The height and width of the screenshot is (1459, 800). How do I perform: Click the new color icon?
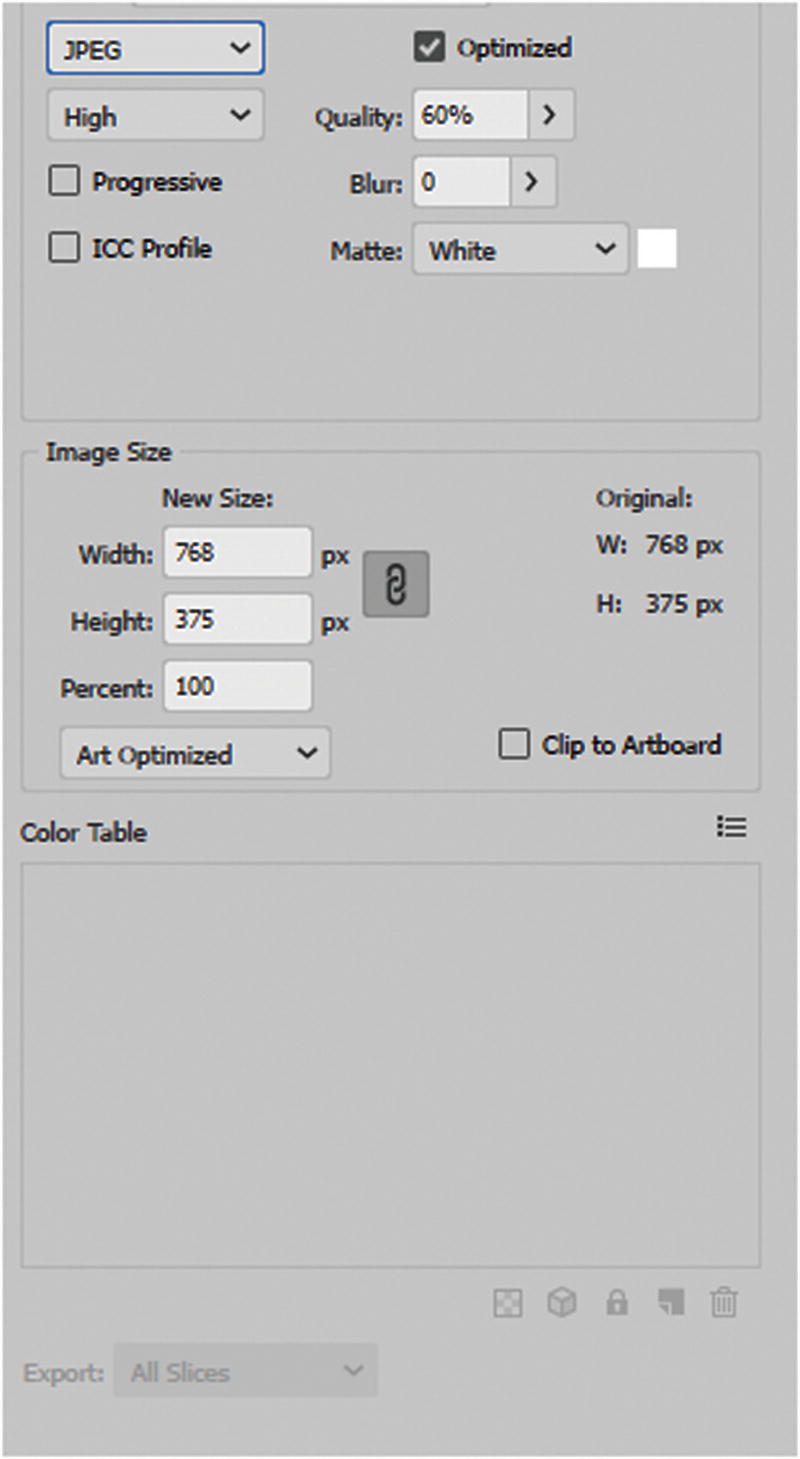(670, 1302)
